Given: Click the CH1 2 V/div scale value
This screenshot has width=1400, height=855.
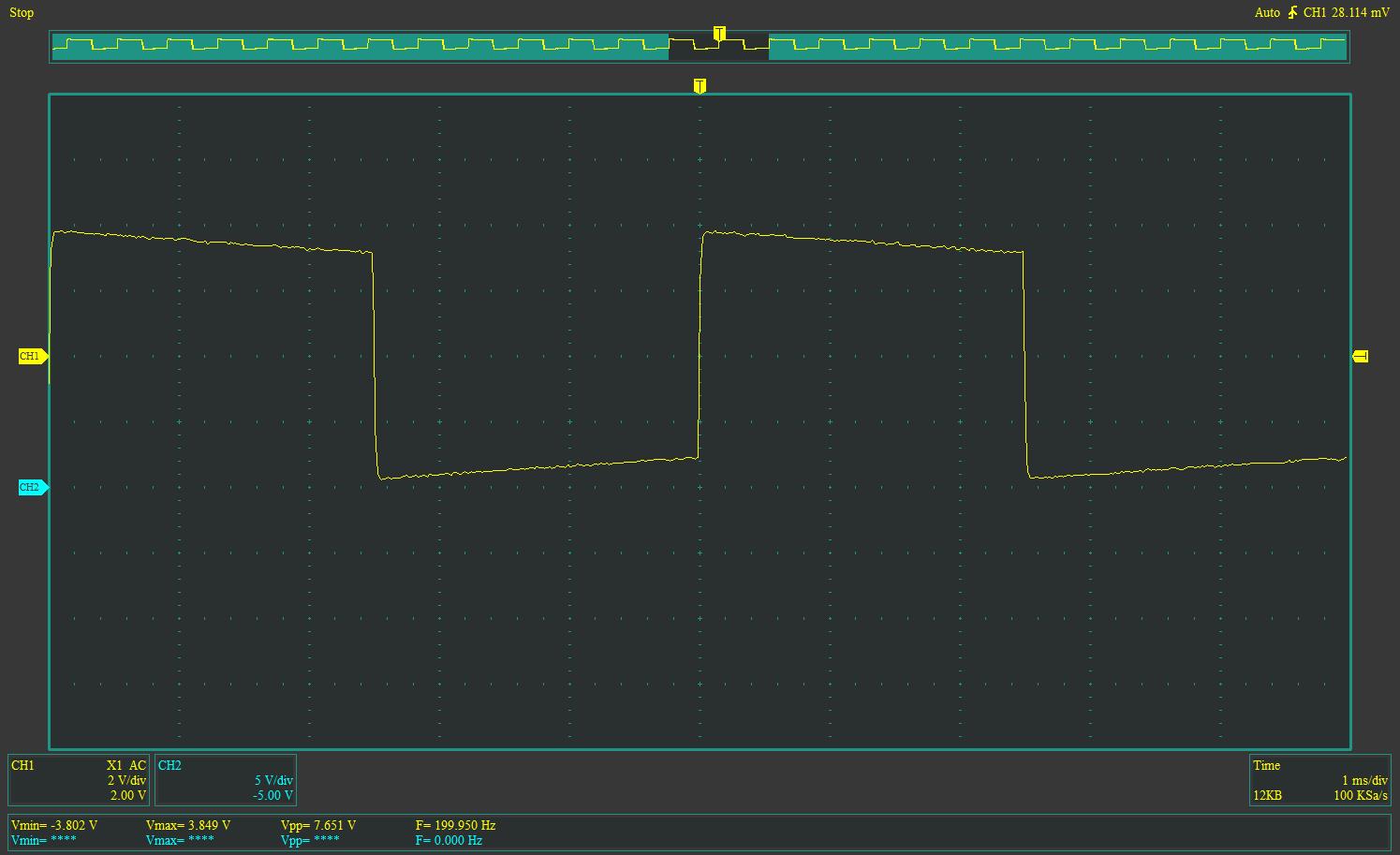Looking at the screenshot, I should click(x=126, y=780).
